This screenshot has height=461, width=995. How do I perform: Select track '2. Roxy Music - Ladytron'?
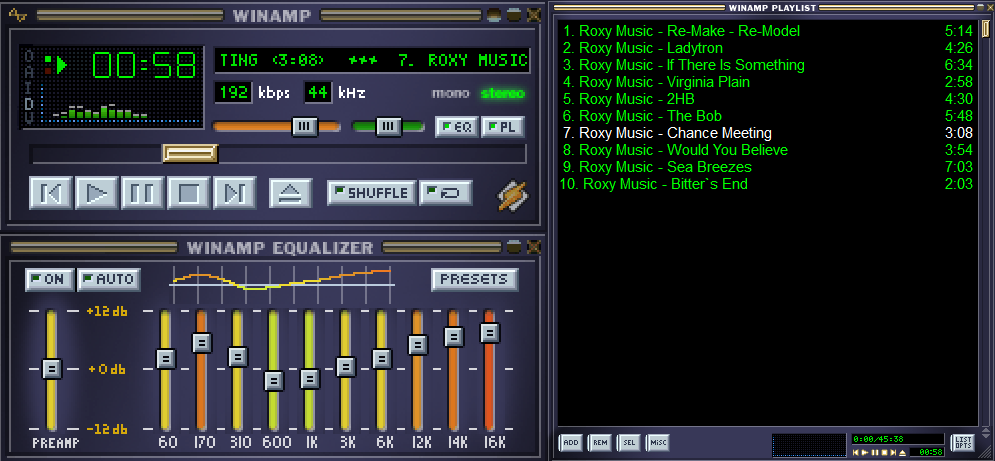point(768,48)
